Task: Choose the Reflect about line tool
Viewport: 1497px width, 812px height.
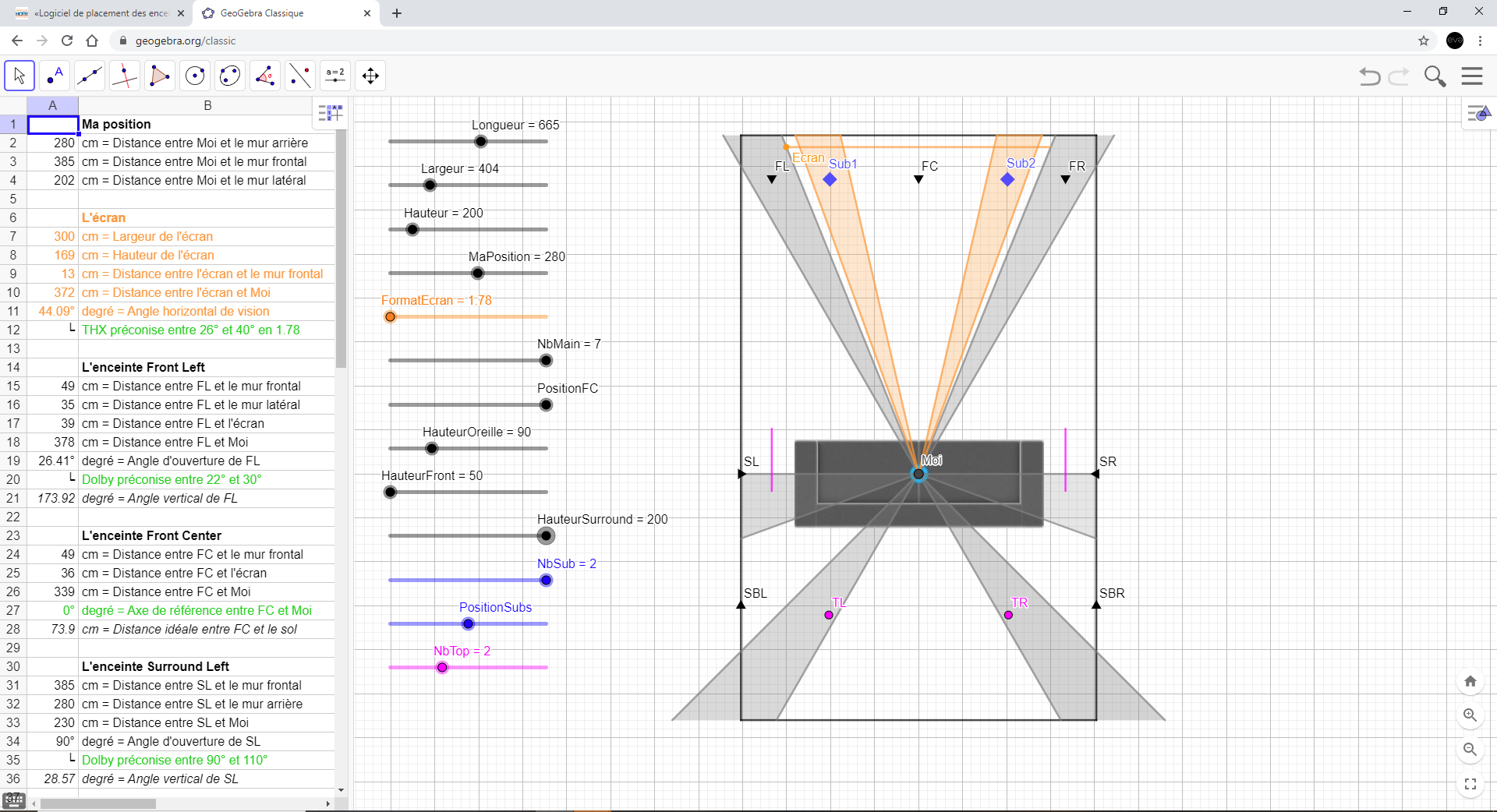Action: (x=300, y=76)
